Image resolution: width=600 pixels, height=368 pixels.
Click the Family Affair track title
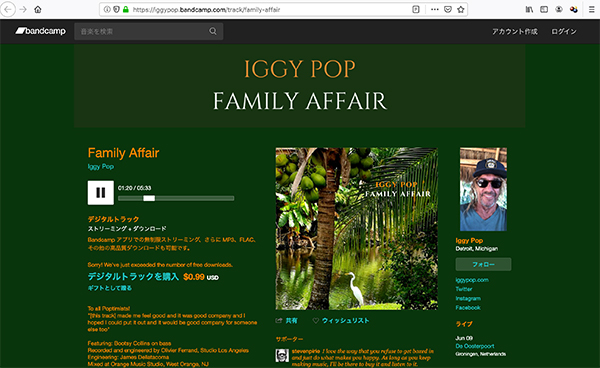pos(123,153)
